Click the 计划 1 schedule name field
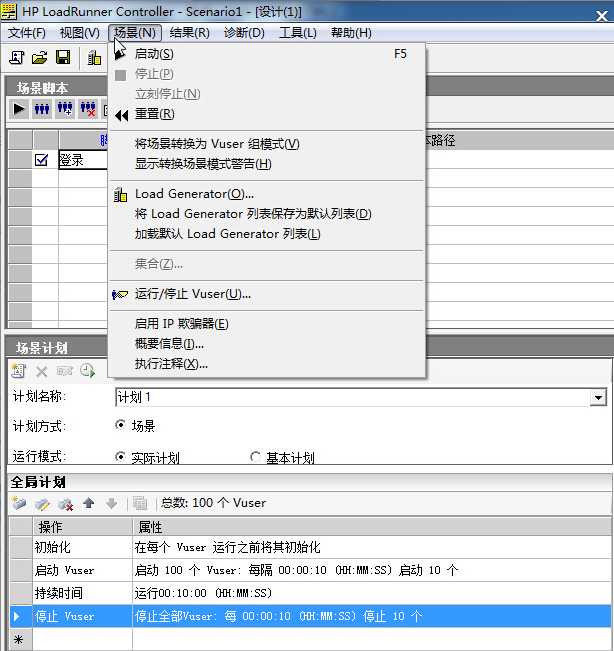The image size is (614, 651). point(352,397)
